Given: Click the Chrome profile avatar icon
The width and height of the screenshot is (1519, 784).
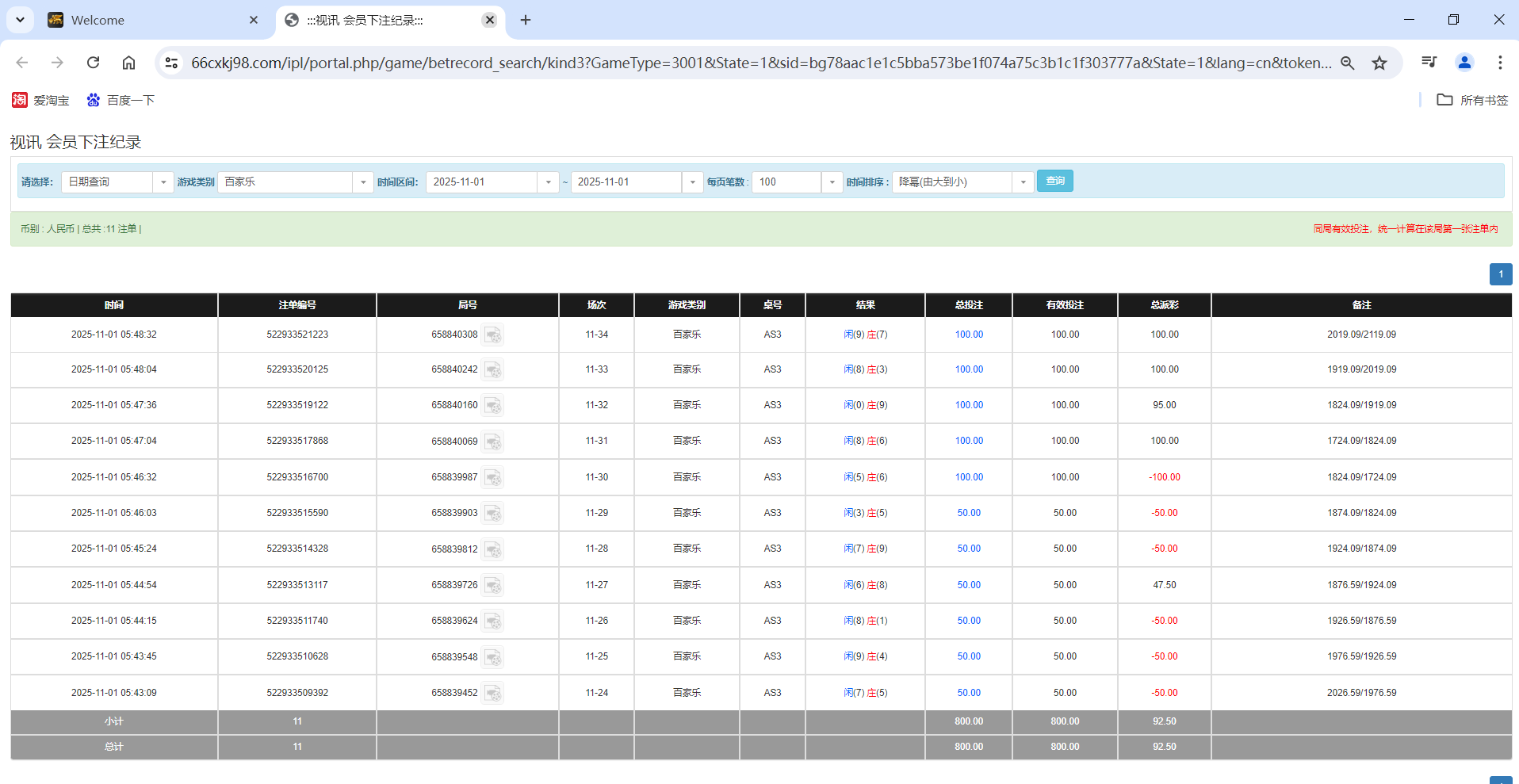Looking at the screenshot, I should click(1464, 63).
